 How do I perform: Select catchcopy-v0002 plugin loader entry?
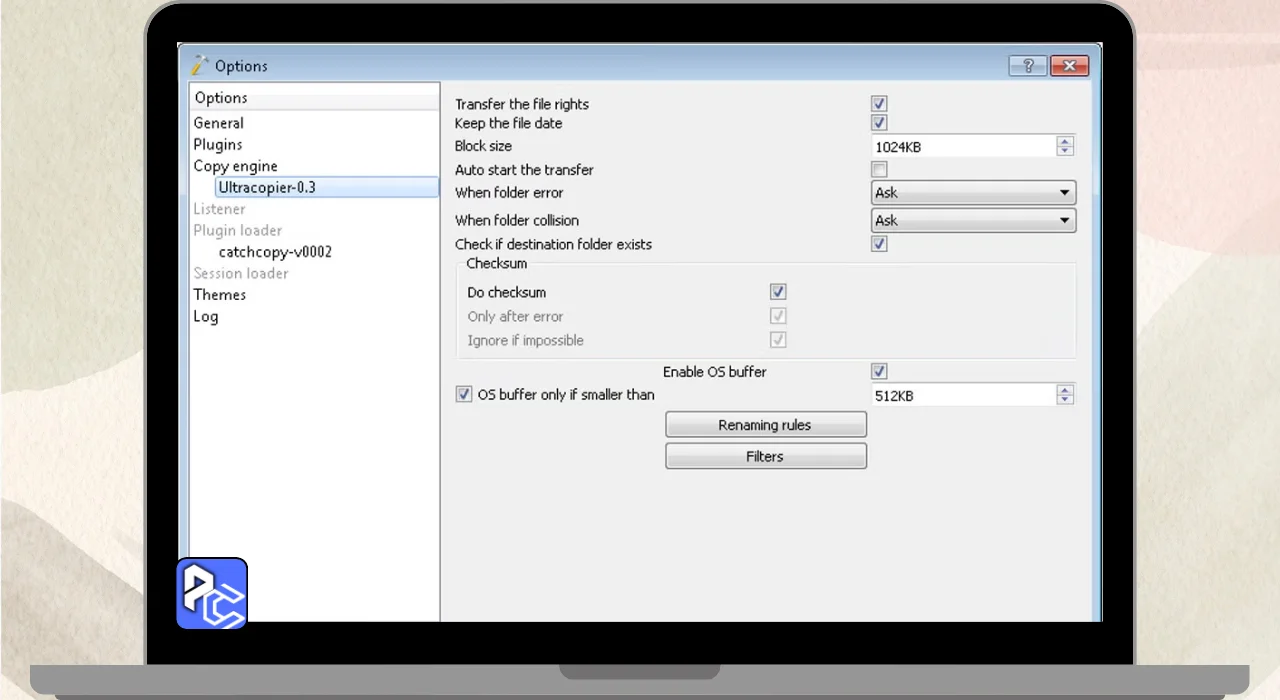click(275, 252)
